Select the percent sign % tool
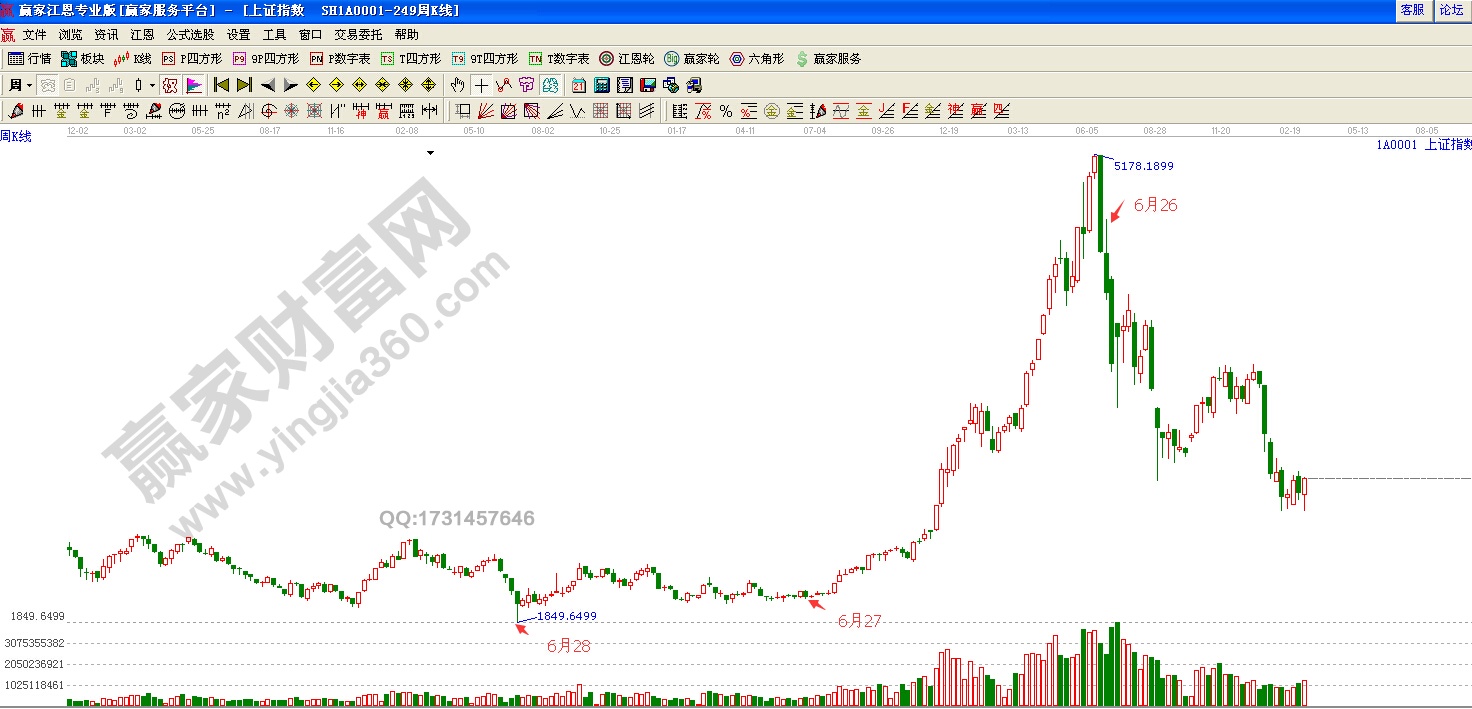 click(725, 111)
